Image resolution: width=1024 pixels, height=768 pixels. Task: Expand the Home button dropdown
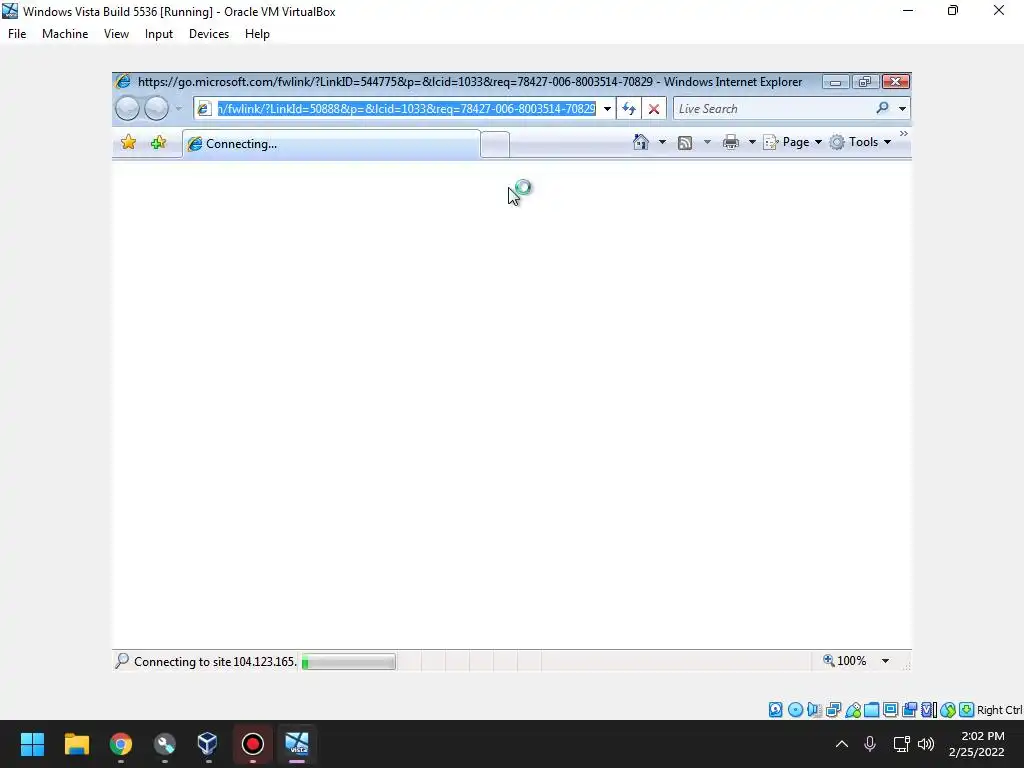pyautogui.click(x=662, y=142)
